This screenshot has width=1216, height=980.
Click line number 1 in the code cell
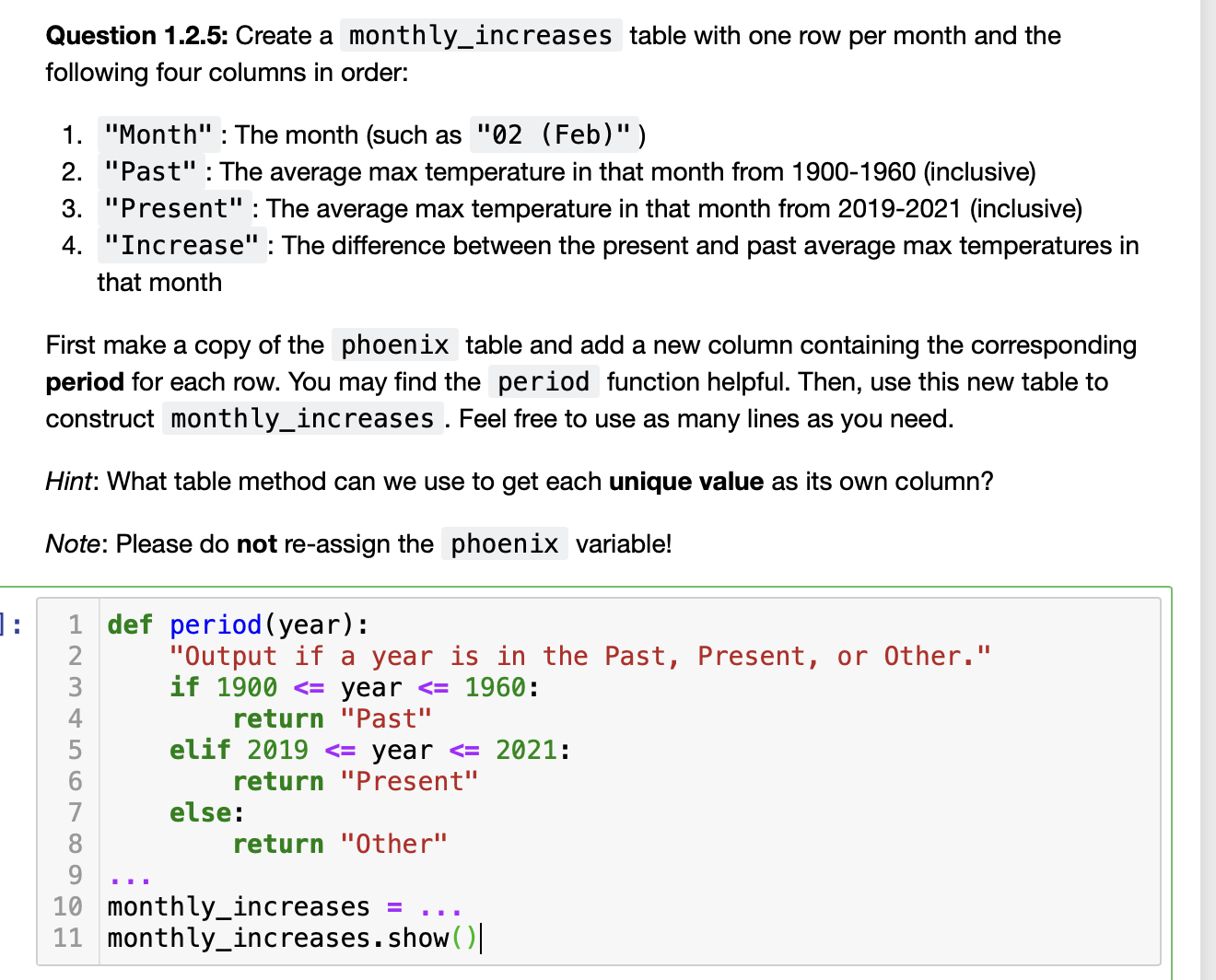[x=74, y=624]
